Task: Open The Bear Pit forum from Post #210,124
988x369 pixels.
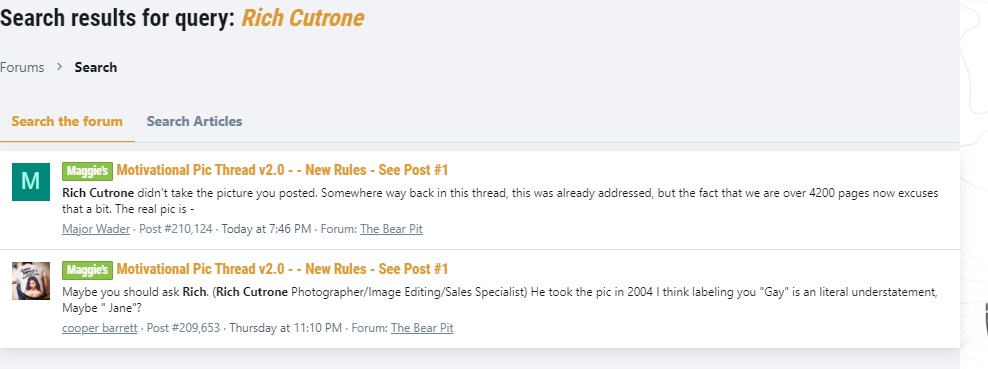Action: 391,229
